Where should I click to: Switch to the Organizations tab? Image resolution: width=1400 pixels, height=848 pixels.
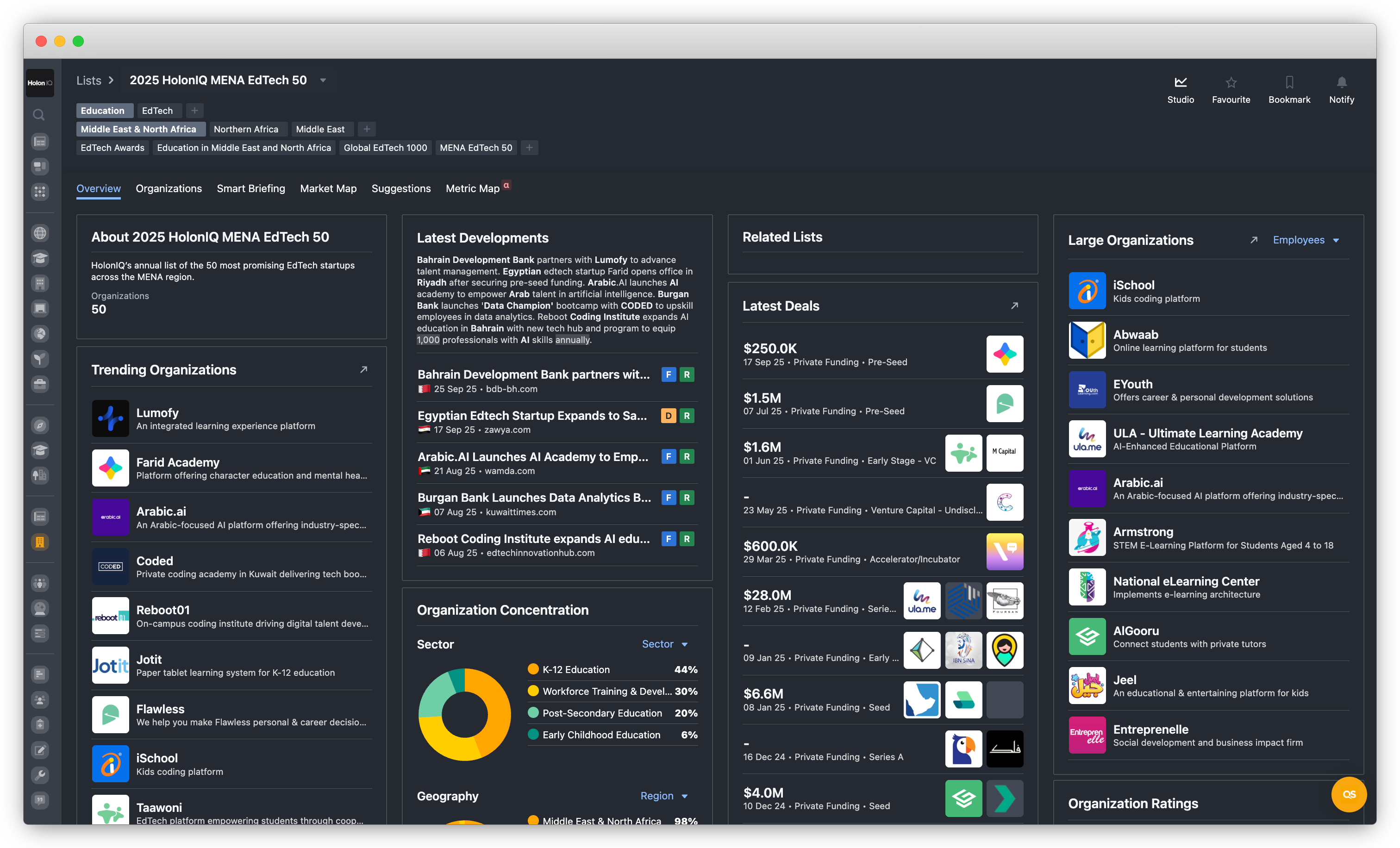[x=168, y=188]
